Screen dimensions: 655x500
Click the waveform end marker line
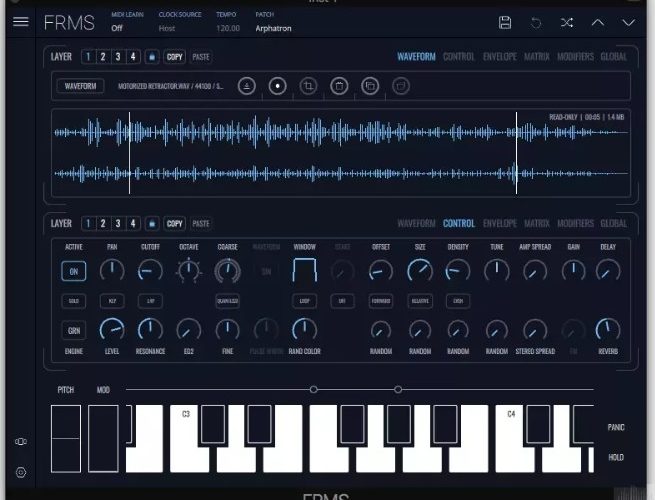pos(516,153)
